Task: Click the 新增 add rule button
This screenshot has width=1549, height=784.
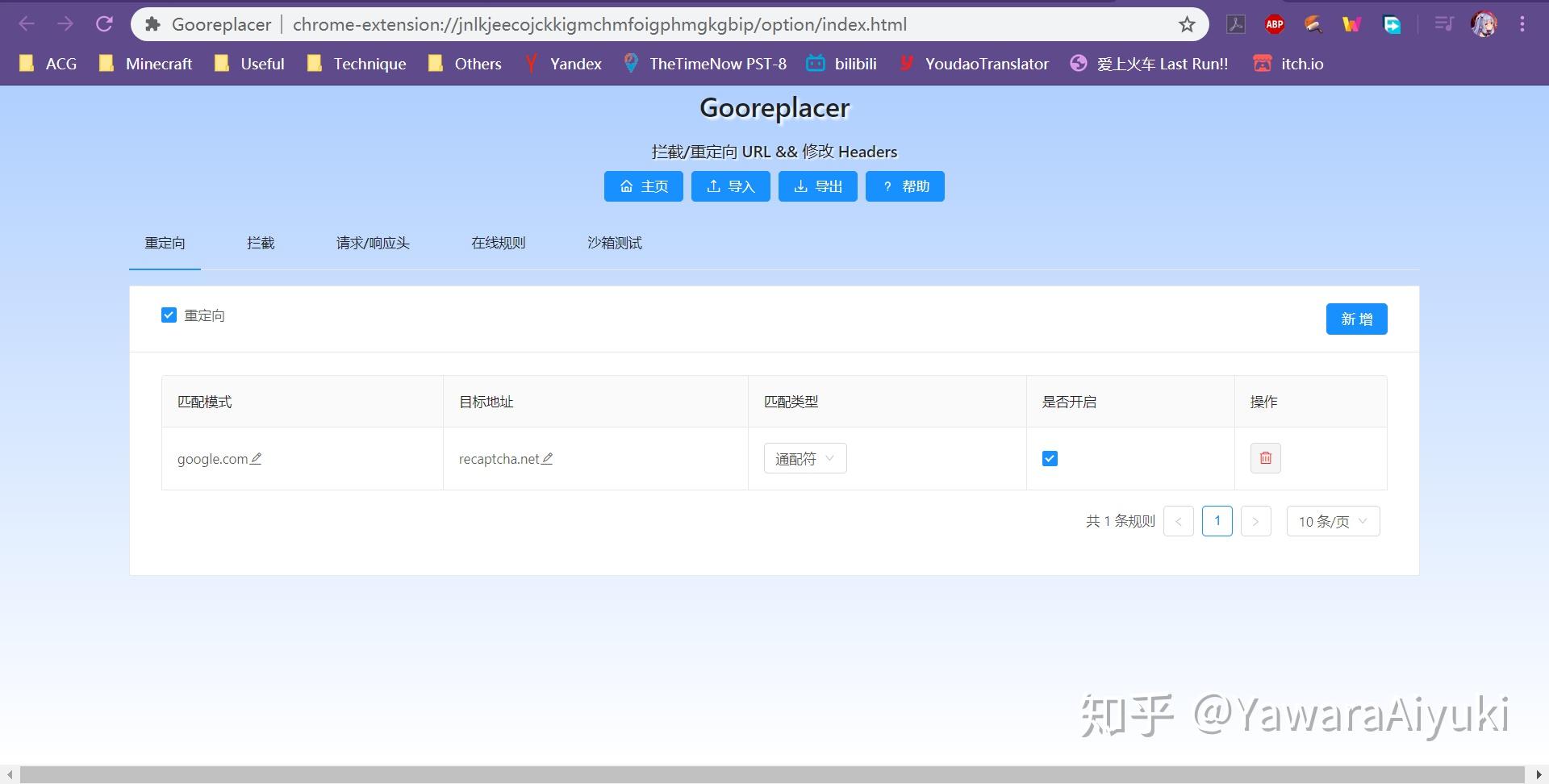Action: click(1357, 319)
